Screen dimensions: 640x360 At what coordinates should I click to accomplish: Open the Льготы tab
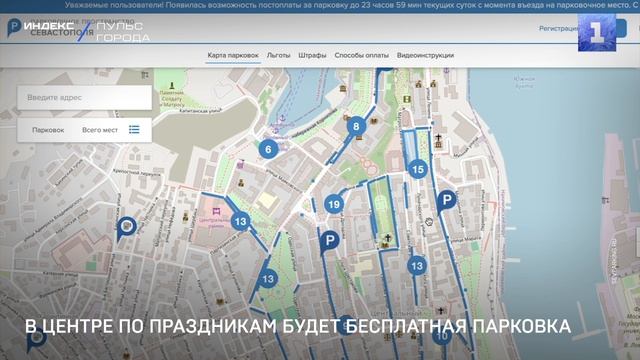point(278,55)
